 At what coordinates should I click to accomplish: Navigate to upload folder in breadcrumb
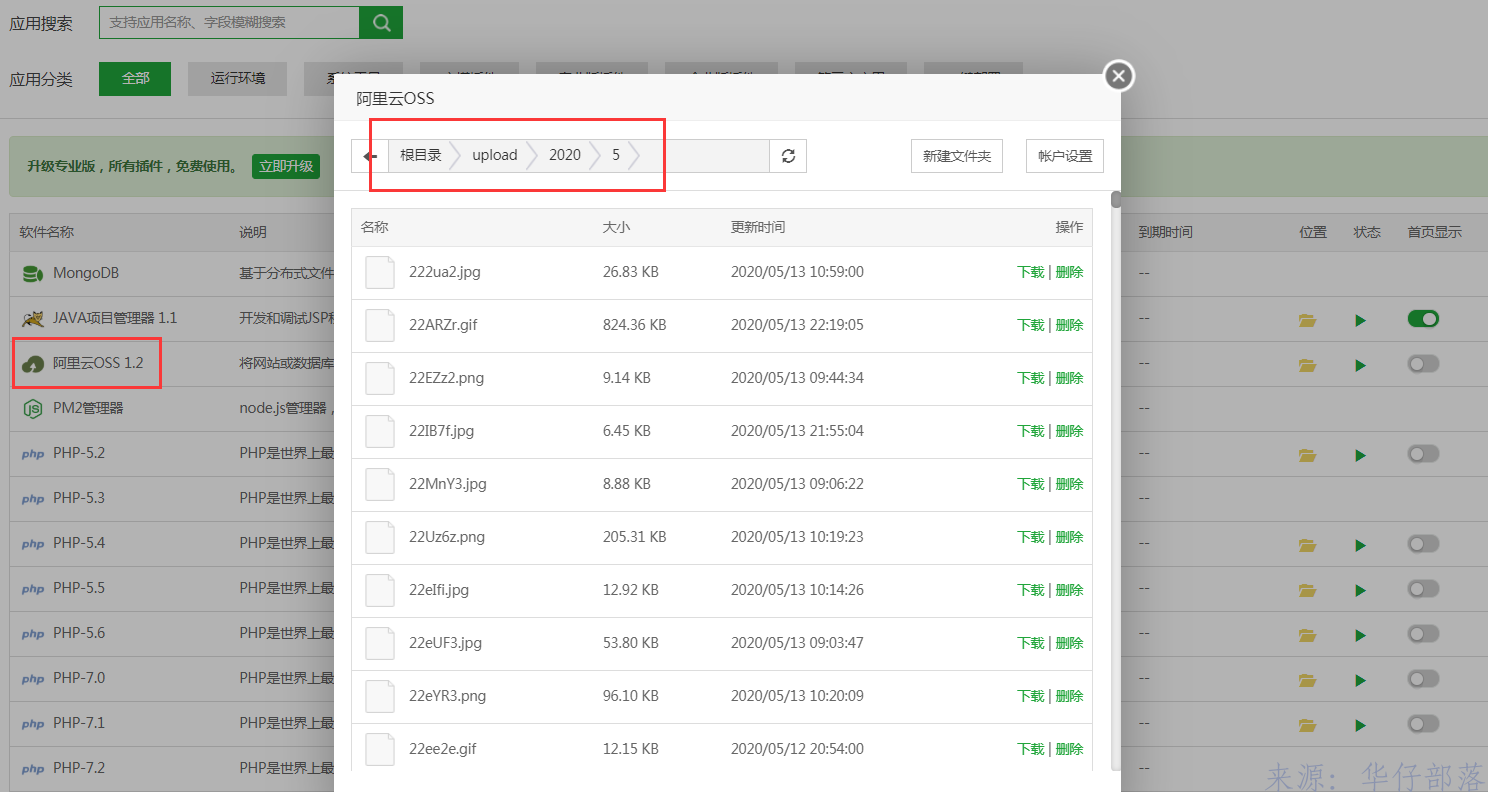[495, 156]
